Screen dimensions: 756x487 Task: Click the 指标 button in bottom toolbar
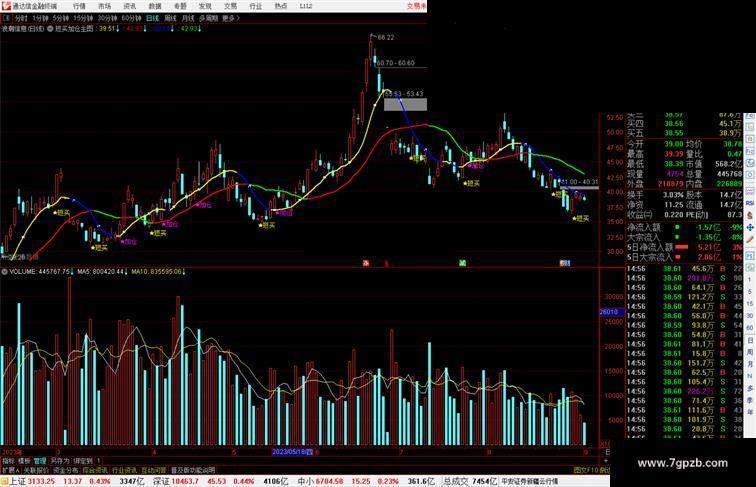pos(8,461)
